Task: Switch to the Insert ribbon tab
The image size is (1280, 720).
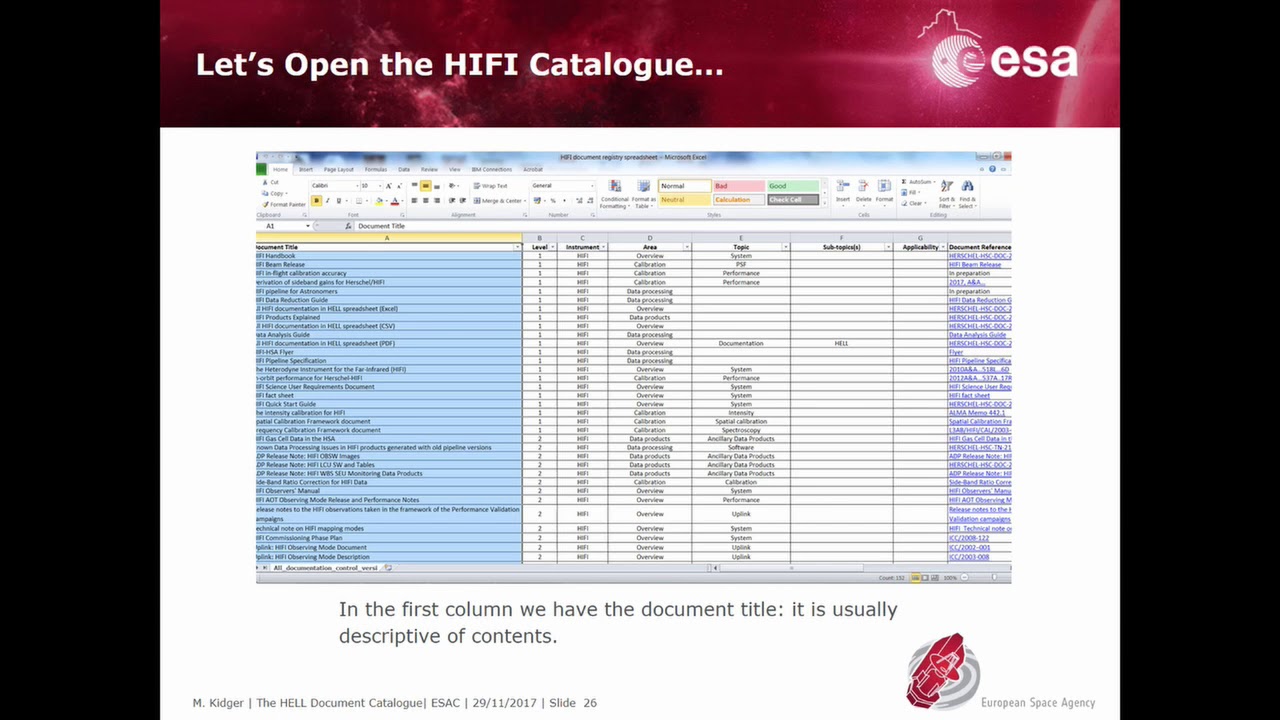Action: tap(306, 170)
